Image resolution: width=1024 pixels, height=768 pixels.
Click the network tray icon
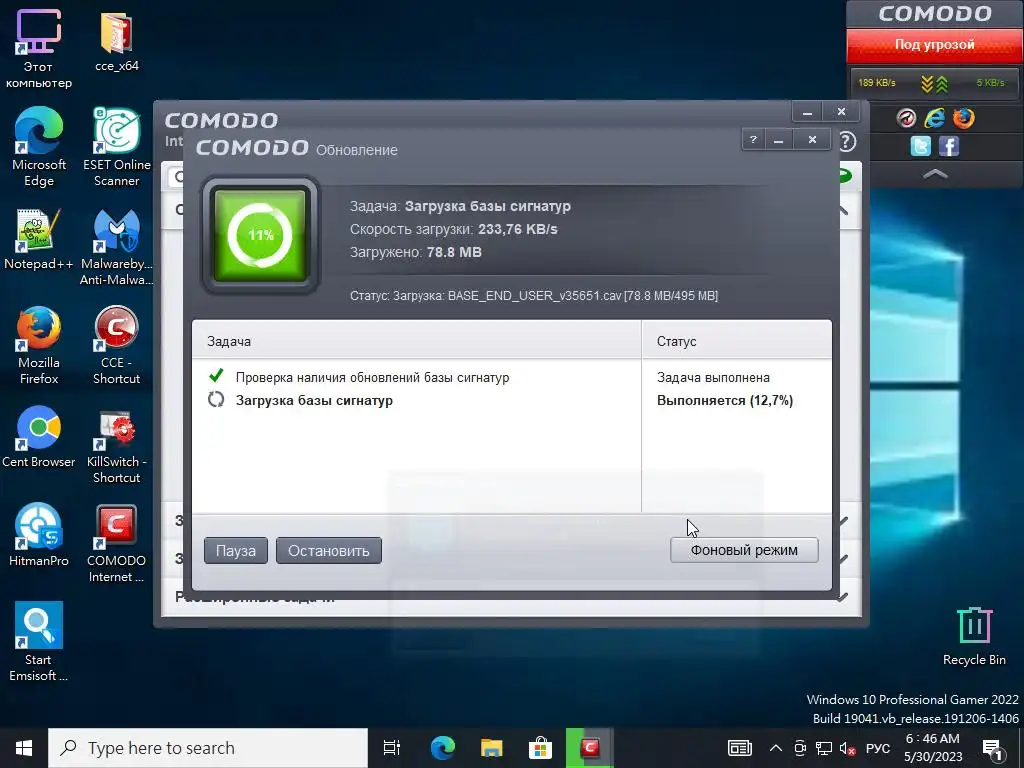click(x=824, y=748)
